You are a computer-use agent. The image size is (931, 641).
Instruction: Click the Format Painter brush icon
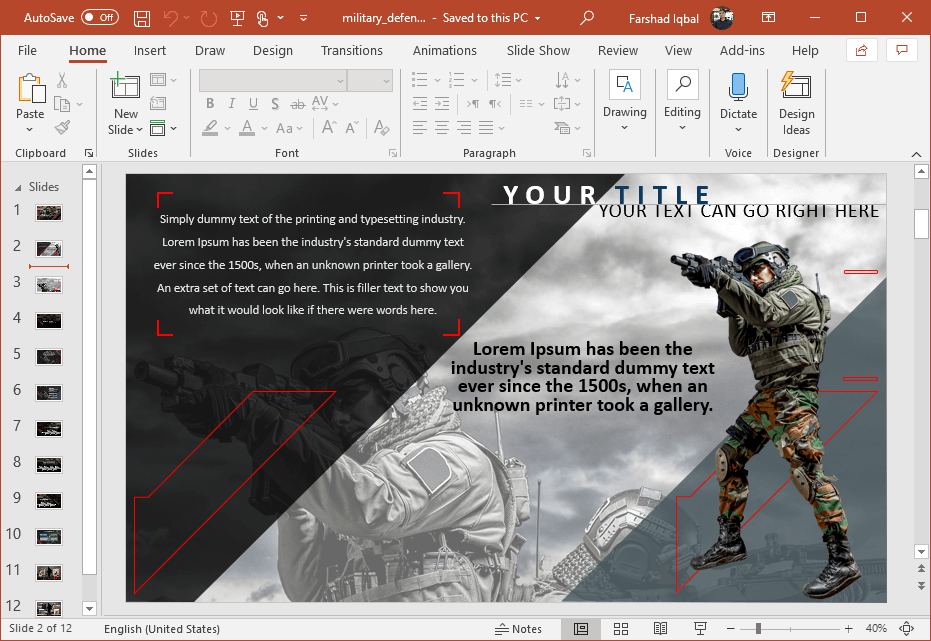tap(62, 128)
